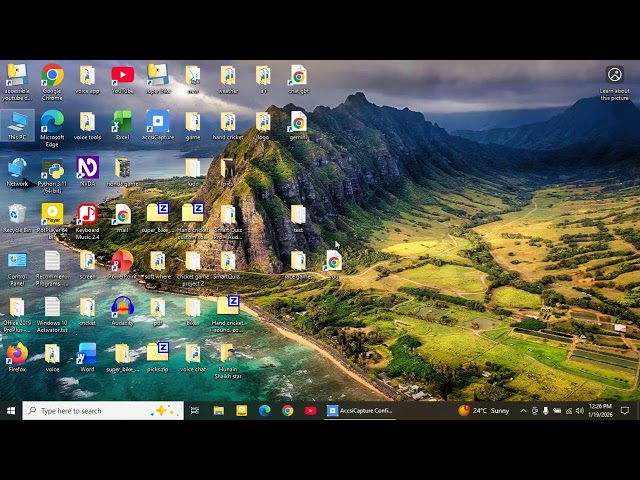This screenshot has width=640, height=480.
Task: Select the Hand cricket sound zip archive
Action: (x=228, y=313)
